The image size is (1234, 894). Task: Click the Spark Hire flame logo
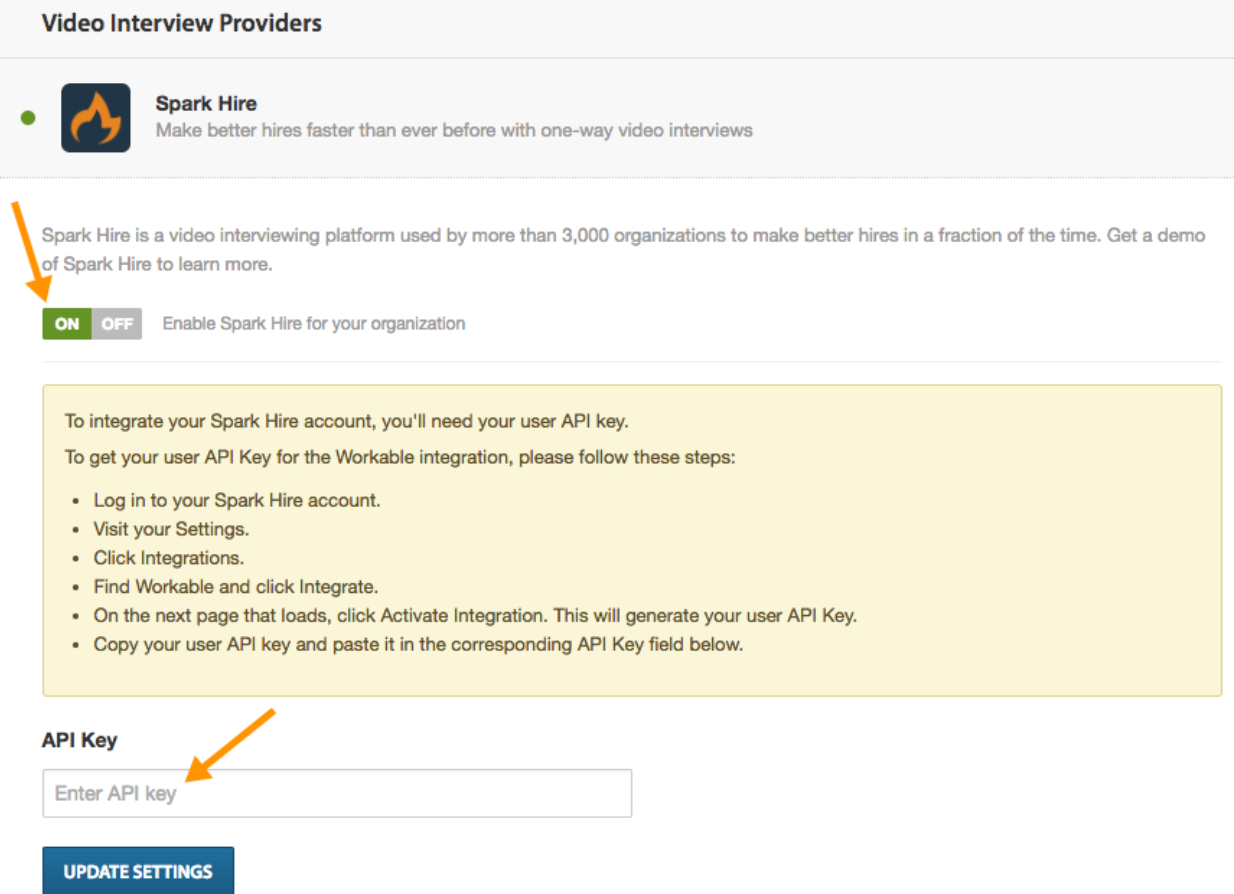coord(95,118)
